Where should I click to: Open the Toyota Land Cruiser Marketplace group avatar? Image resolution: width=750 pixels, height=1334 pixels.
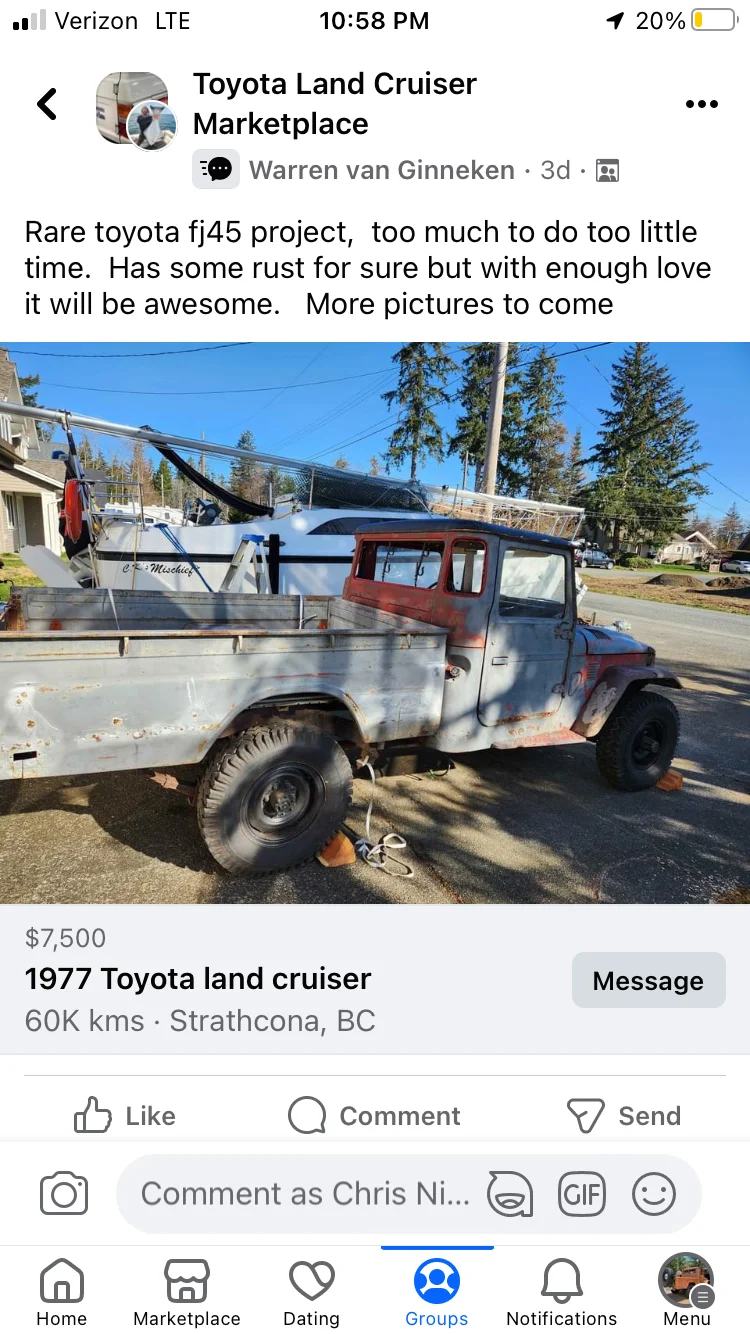point(135,110)
